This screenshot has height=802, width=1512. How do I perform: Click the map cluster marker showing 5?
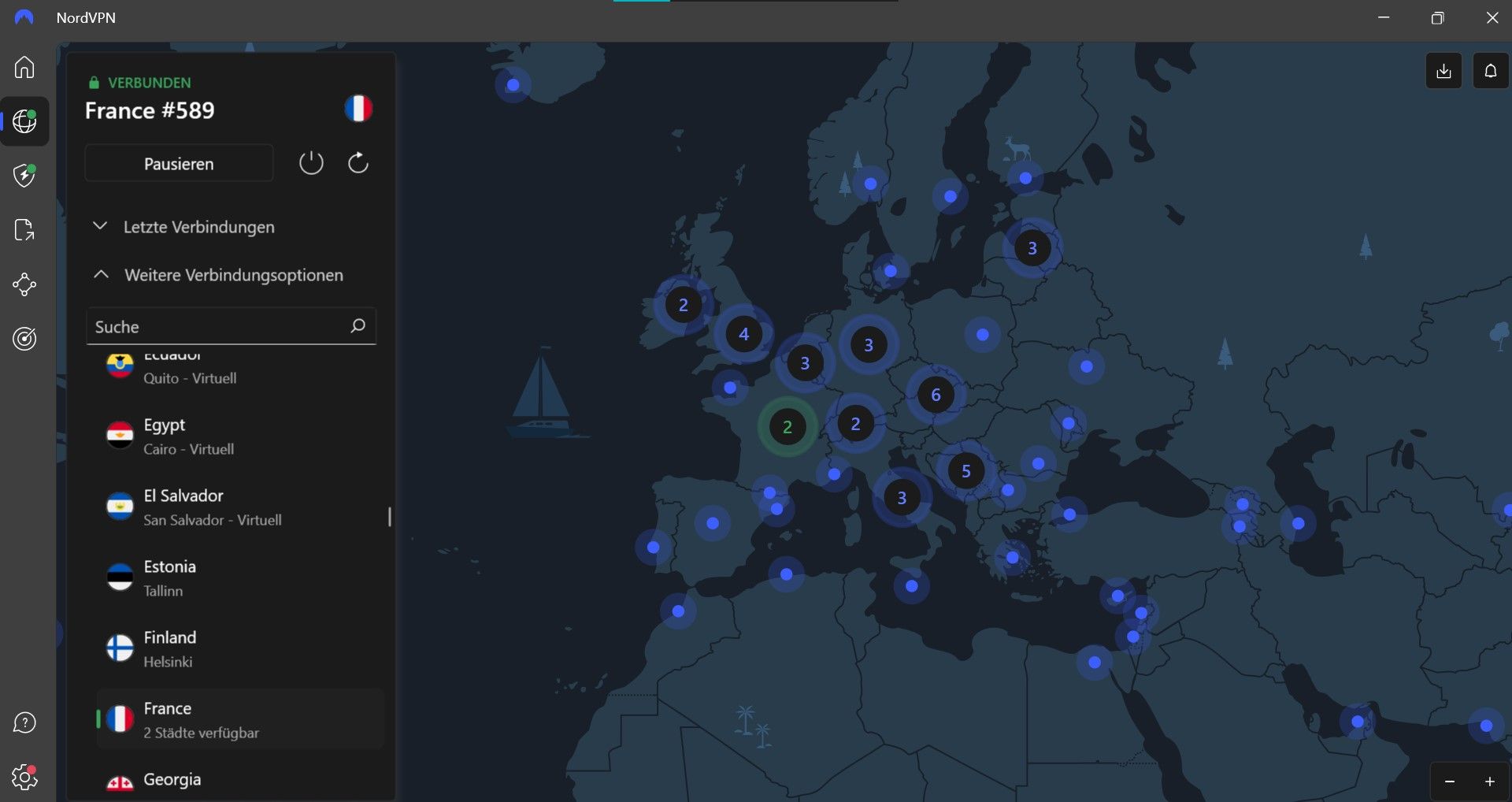coord(965,471)
